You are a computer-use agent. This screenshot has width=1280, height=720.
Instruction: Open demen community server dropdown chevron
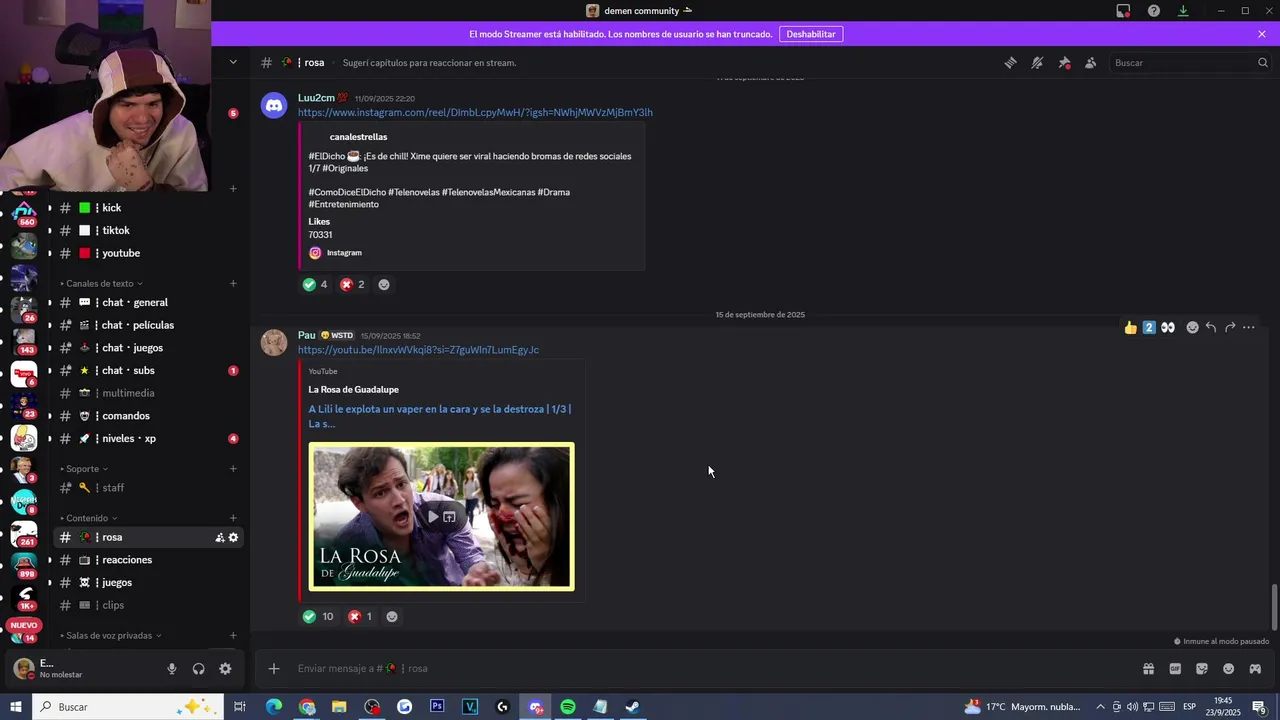pyautogui.click(x=233, y=62)
